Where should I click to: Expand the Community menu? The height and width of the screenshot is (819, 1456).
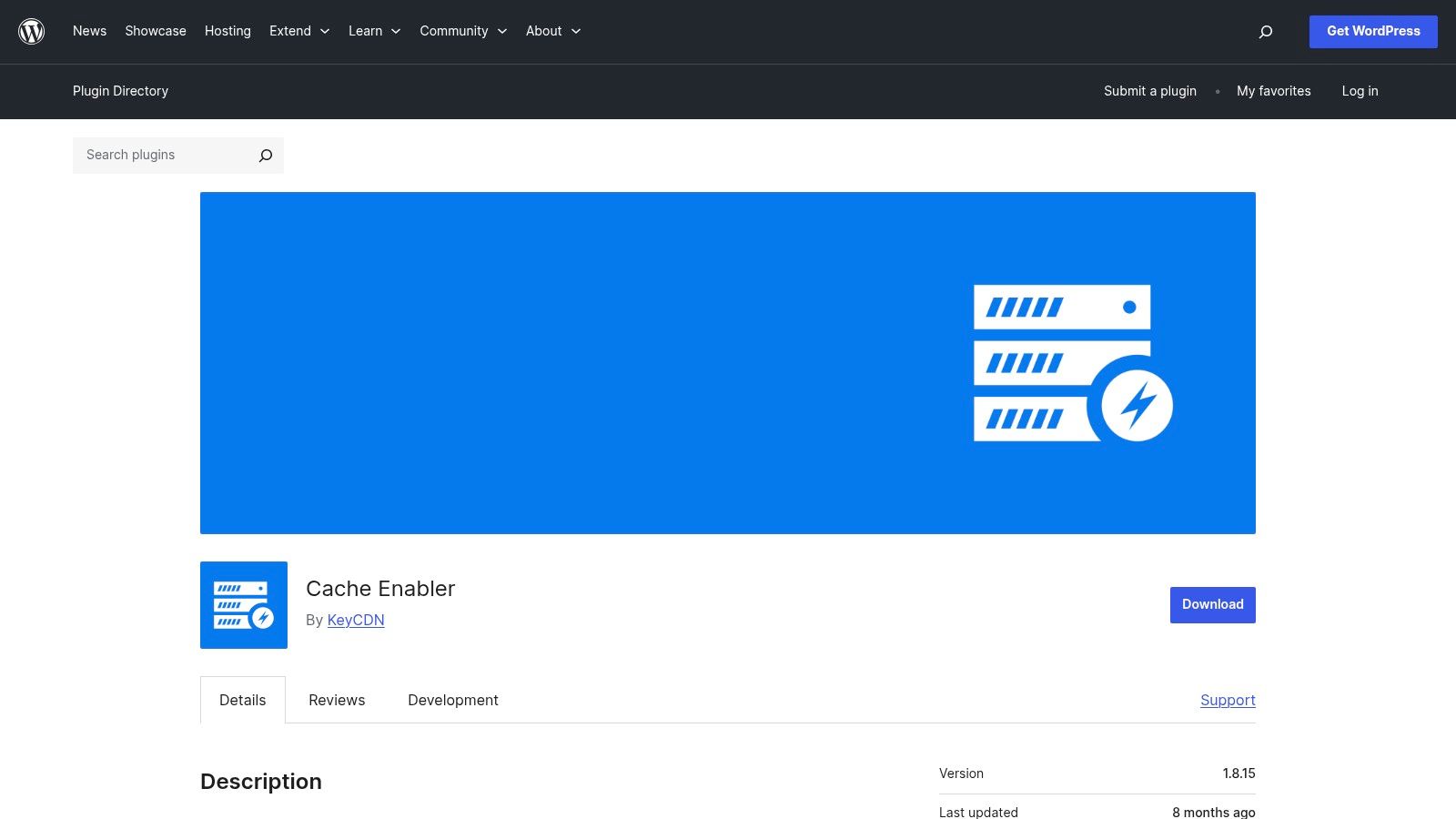[x=463, y=31]
